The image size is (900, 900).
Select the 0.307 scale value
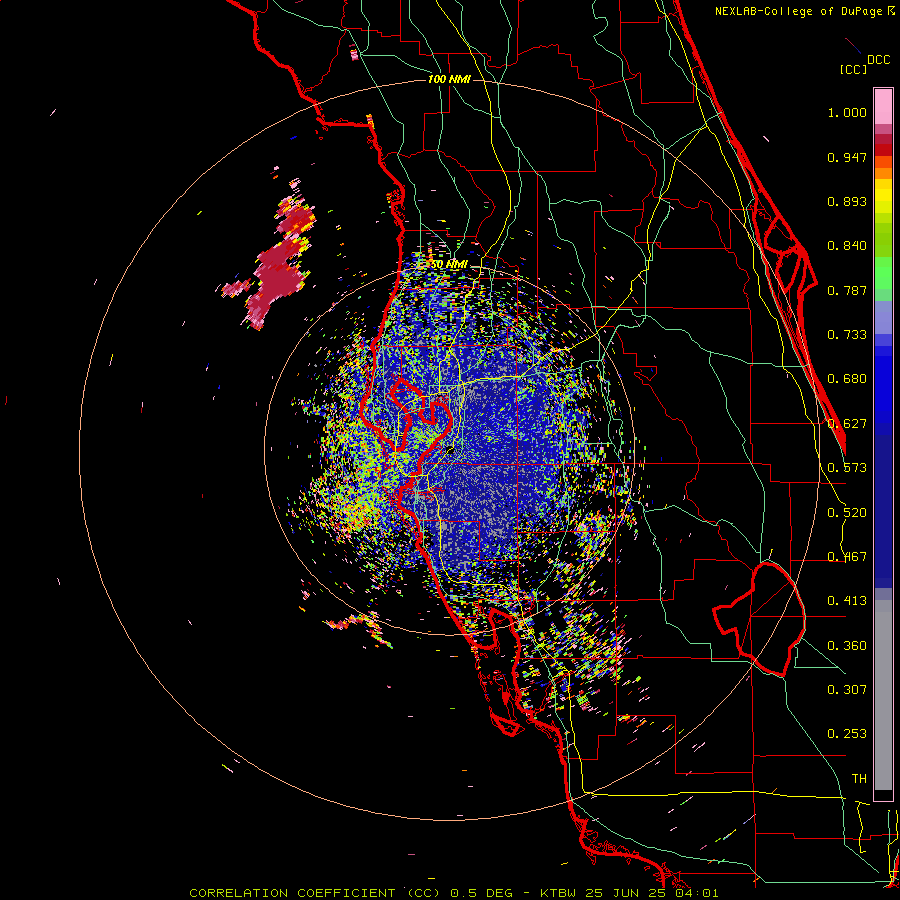847,690
